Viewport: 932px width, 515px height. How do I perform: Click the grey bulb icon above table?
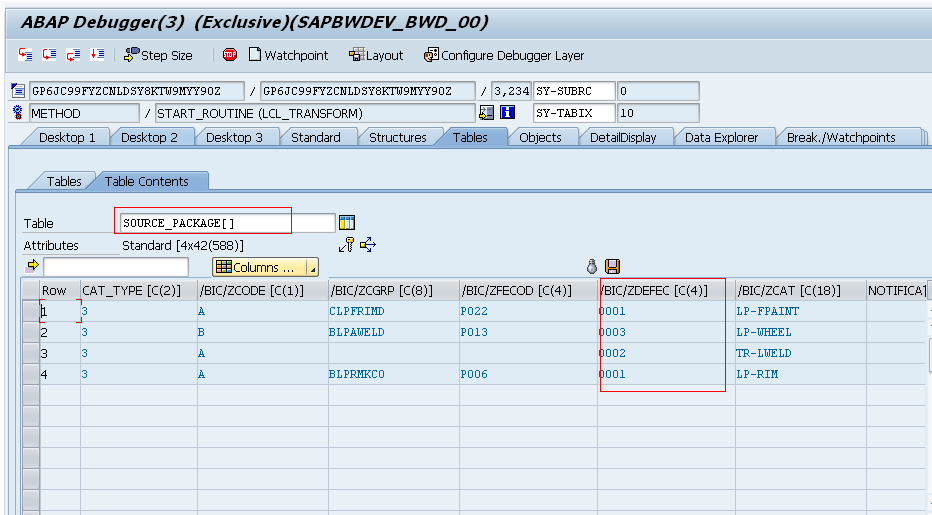[591, 266]
